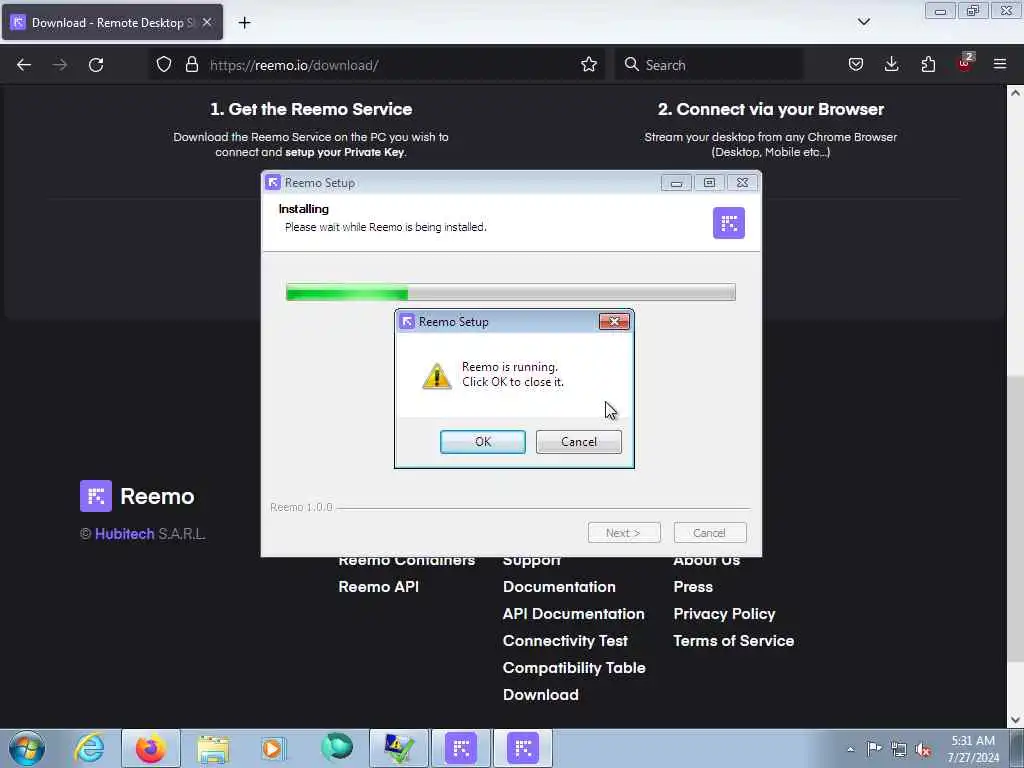Image resolution: width=1024 pixels, height=768 pixels.
Task: Open Windows Explorer folder from taskbar
Action: [x=213, y=749]
